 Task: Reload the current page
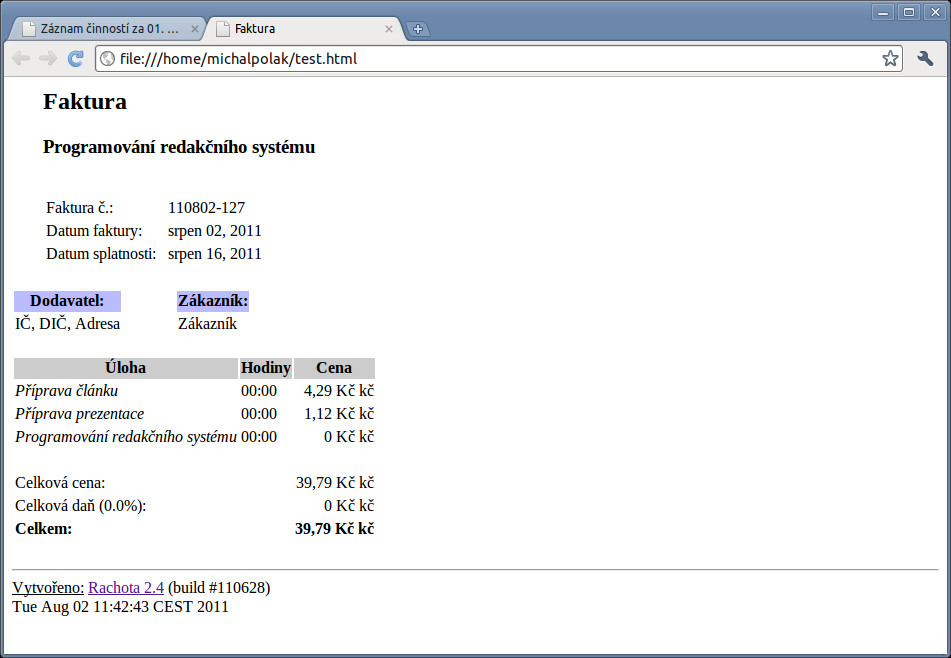coord(75,59)
